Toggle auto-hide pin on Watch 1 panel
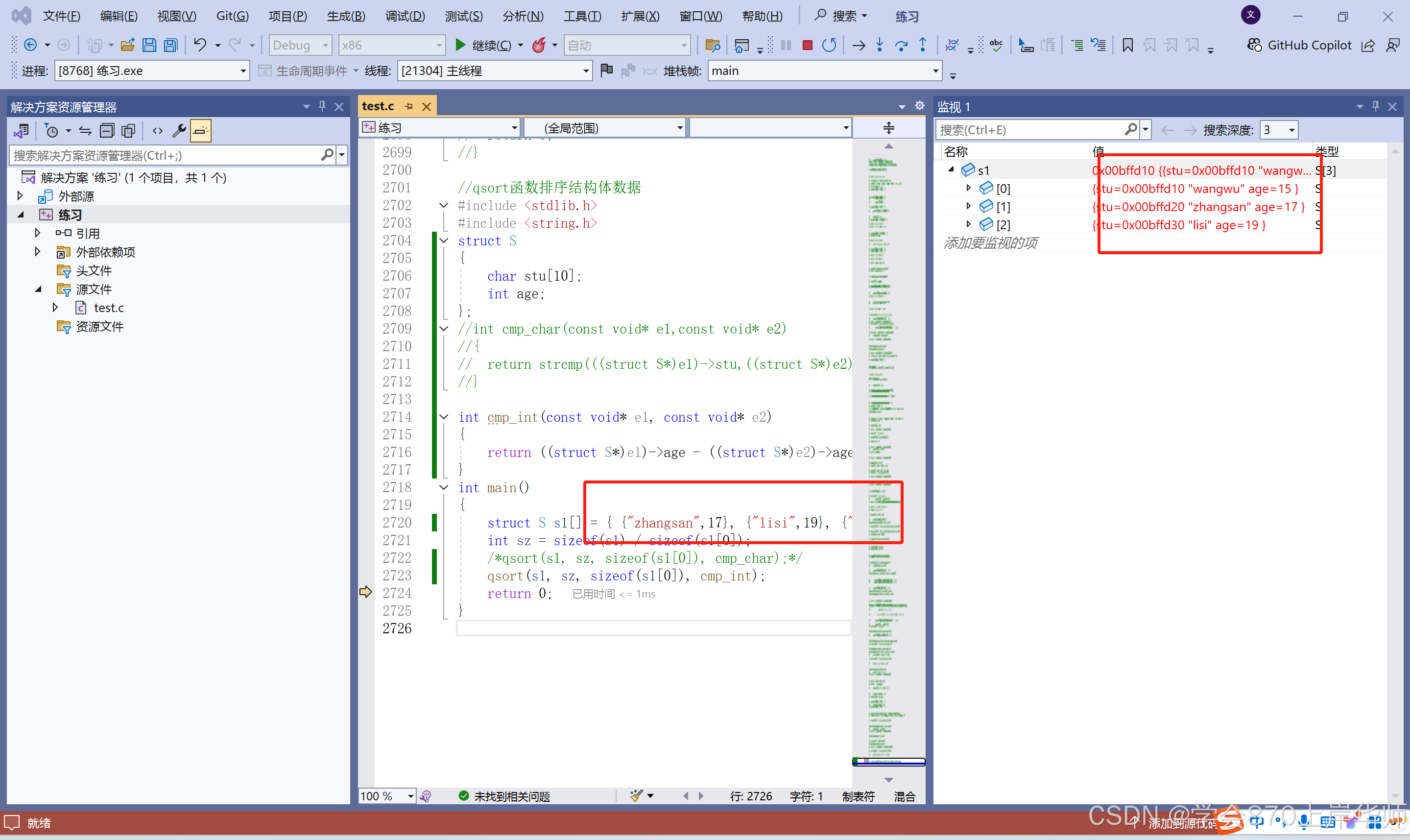The height and width of the screenshot is (840, 1410). 1376,106
